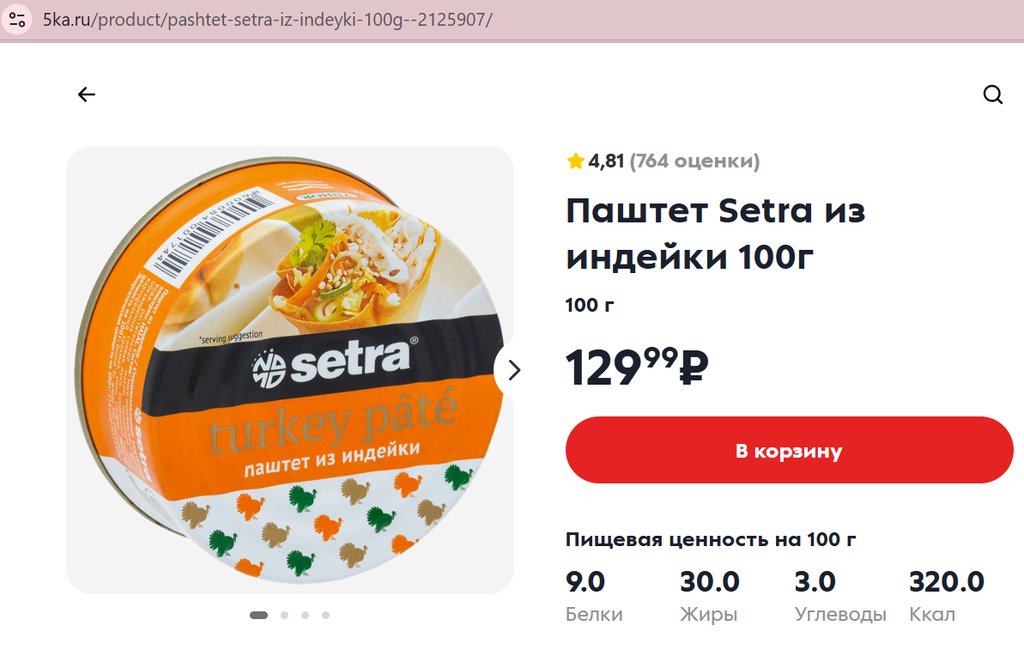Add the product with "В корзину" button
This screenshot has width=1024, height=650.
pos(789,451)
